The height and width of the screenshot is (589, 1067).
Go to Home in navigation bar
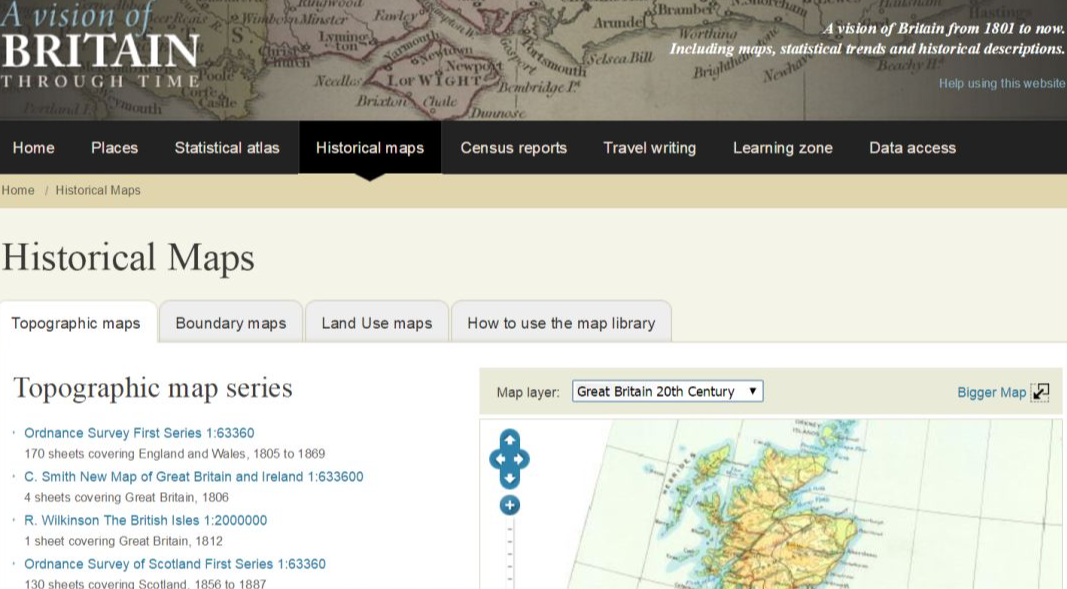(x=33, y=148)
